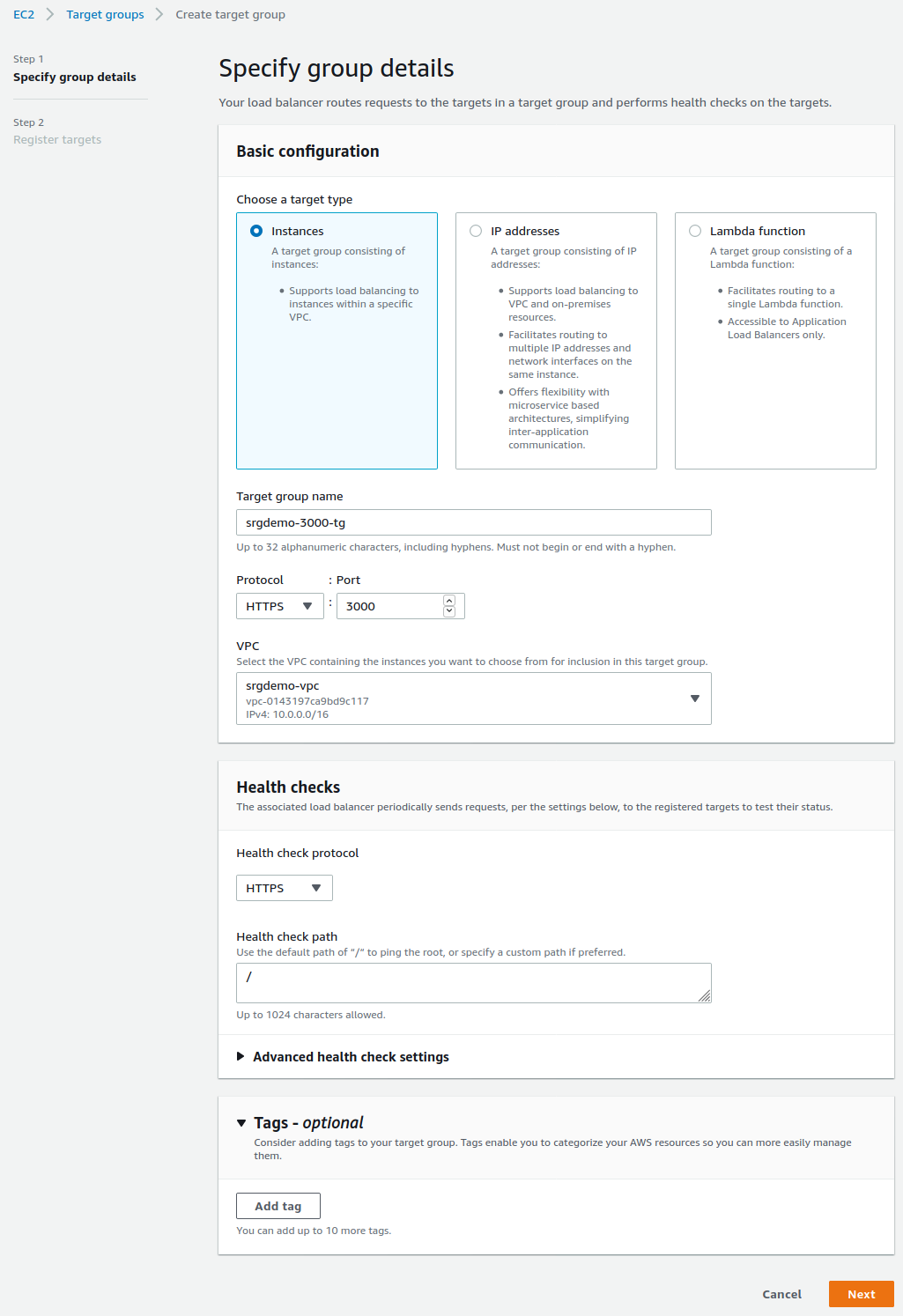Open Target groups breadcrumb link
Image resolution: width=903 pixels, height=1316 pixels.
[105, 15]
